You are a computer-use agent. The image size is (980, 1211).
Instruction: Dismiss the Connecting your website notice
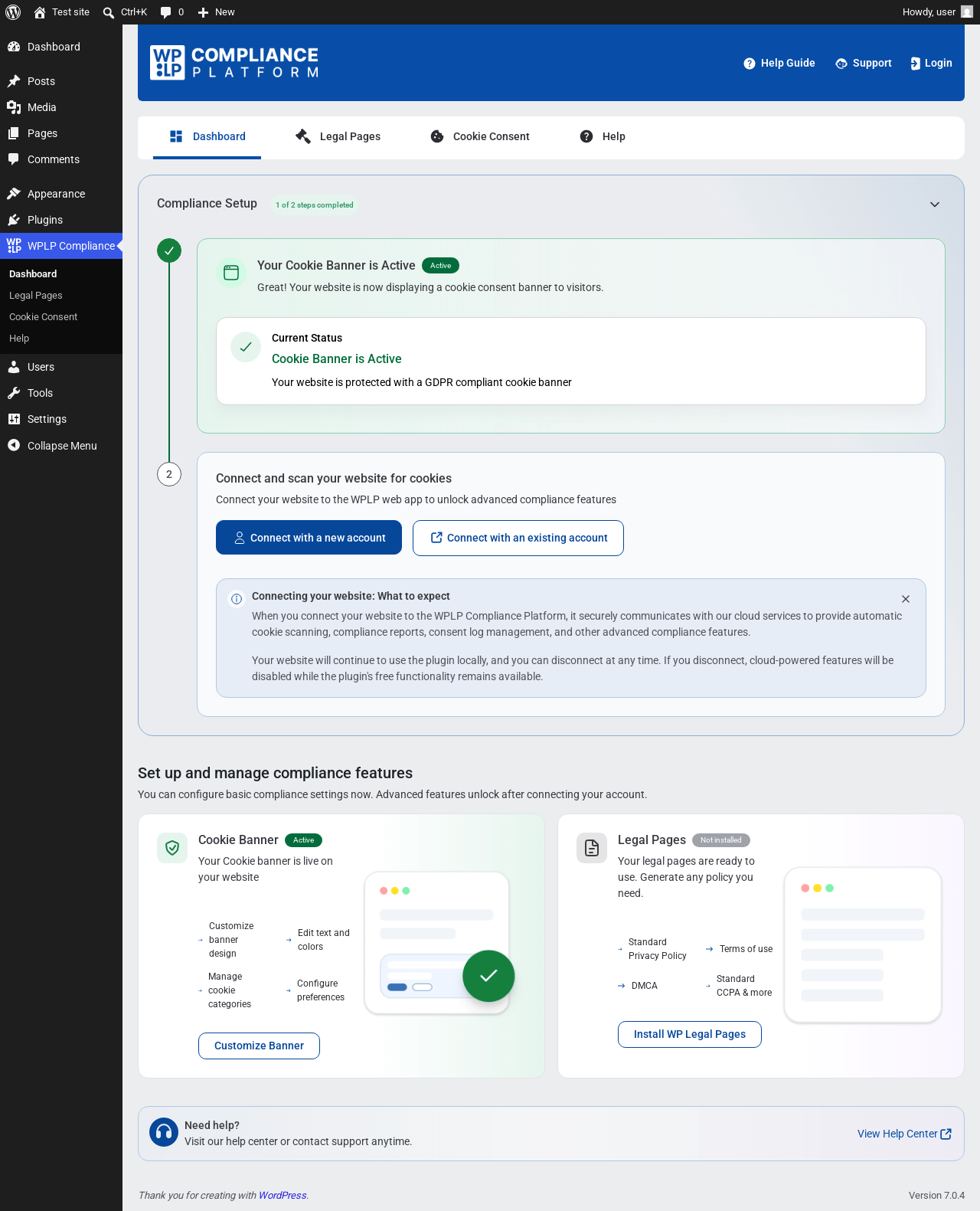(x=906, y=599)
